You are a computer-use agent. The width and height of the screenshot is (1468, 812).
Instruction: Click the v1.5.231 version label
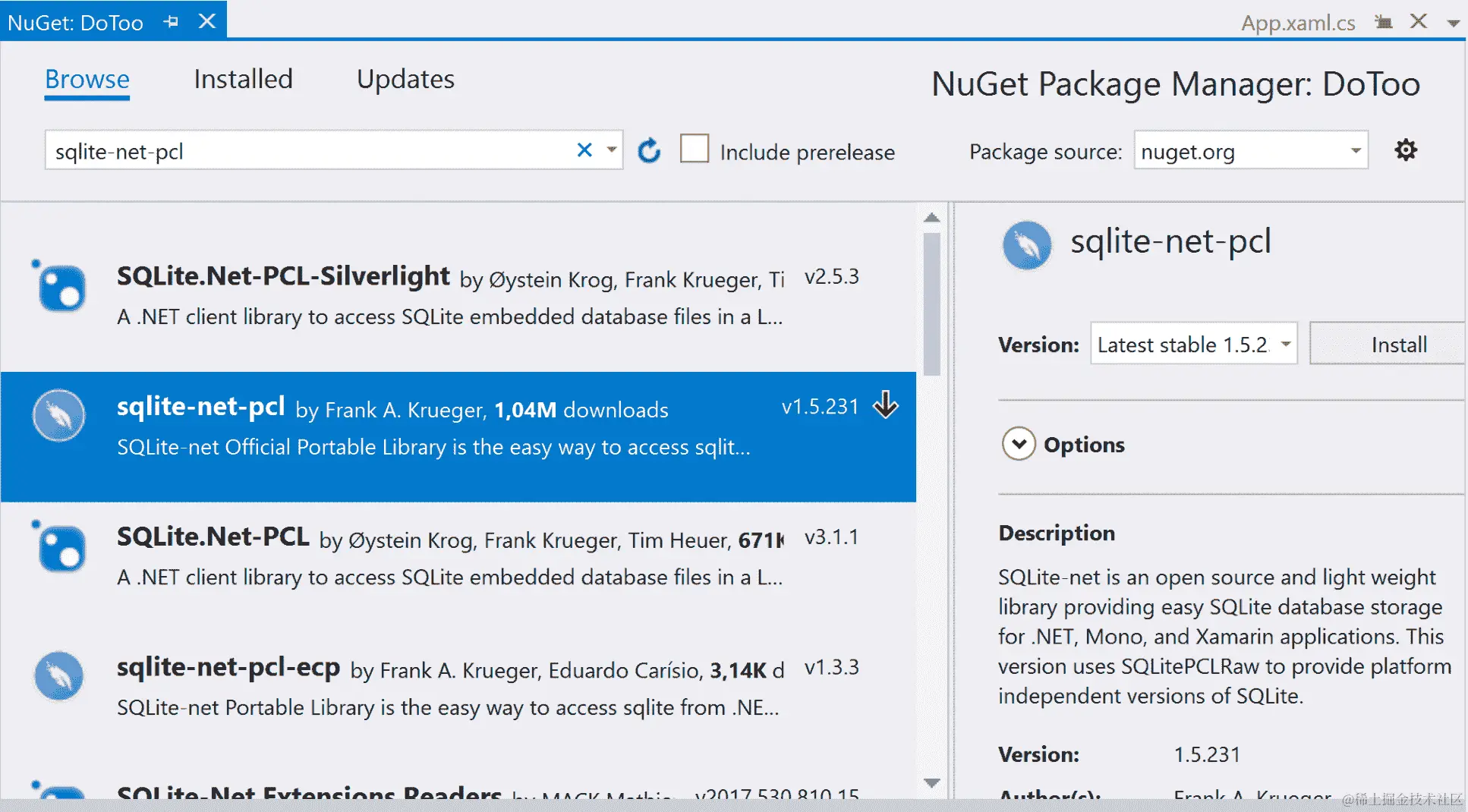click(820, 407)
